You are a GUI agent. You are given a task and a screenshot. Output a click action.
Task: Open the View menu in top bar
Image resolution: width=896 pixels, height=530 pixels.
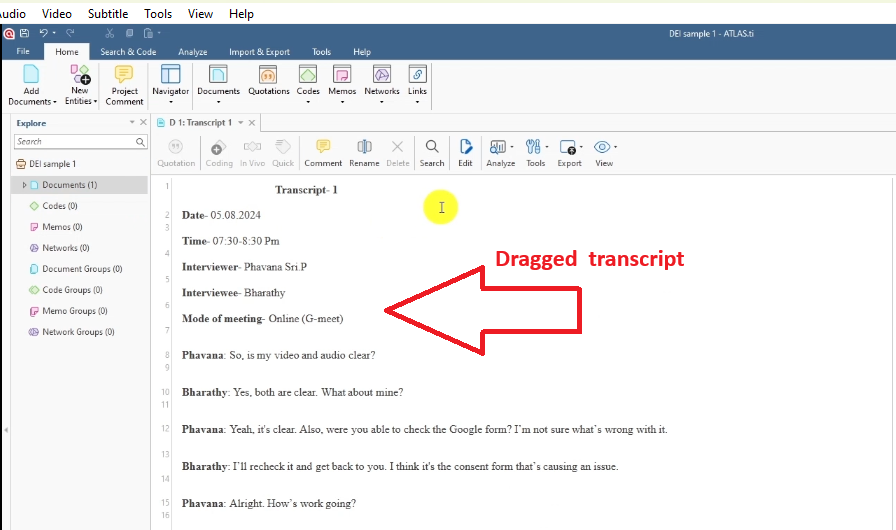click(200, 14)
